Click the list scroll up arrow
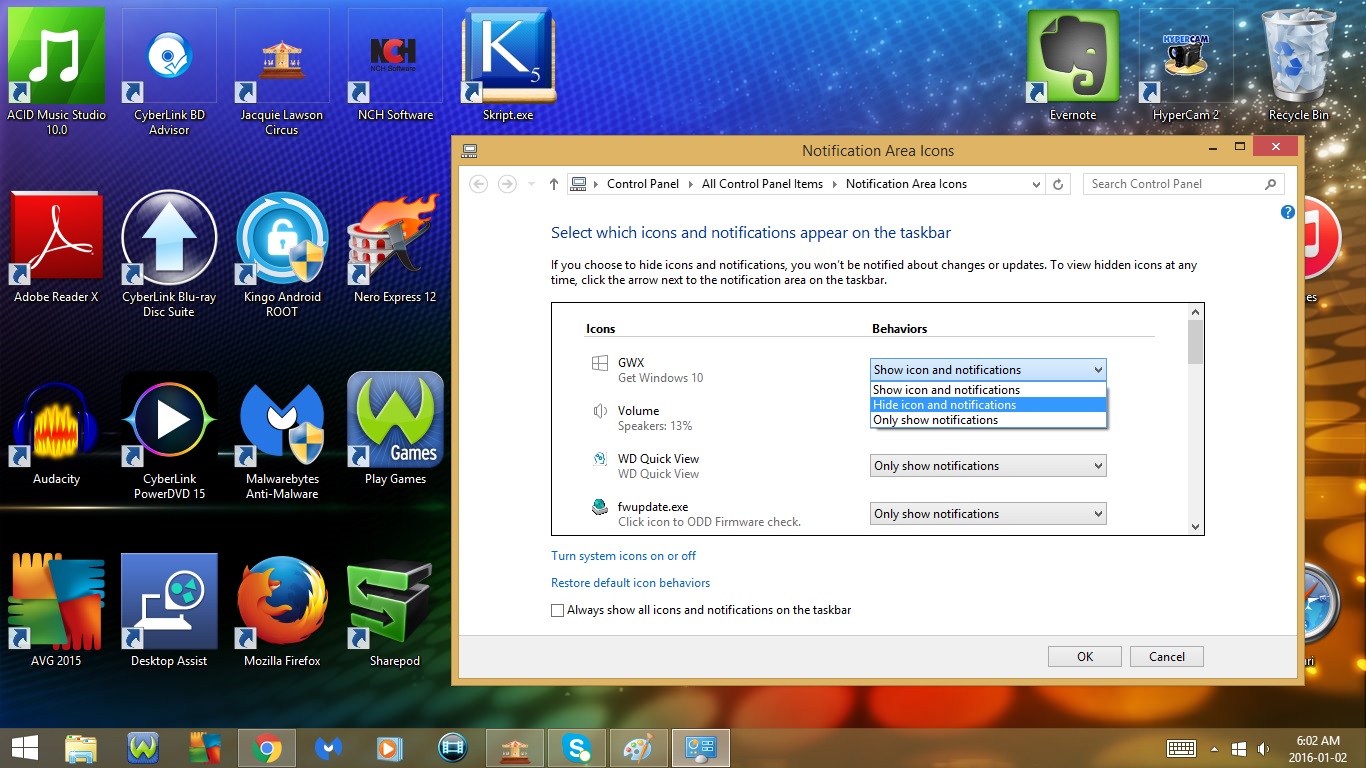This screenshot has width=1366, height=768. 1195,310
